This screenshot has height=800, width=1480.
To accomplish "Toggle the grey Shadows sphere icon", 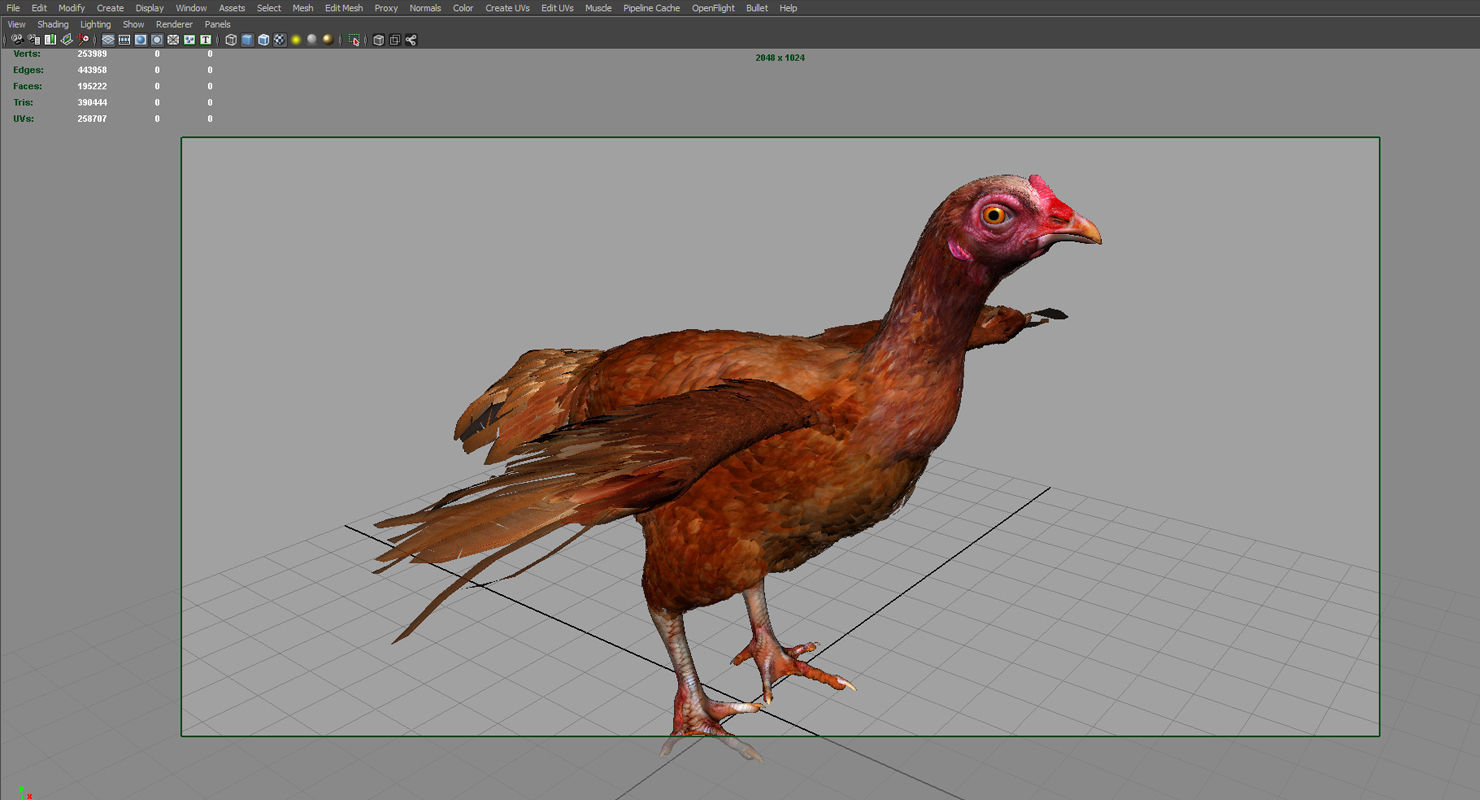I will click(311, 40).
